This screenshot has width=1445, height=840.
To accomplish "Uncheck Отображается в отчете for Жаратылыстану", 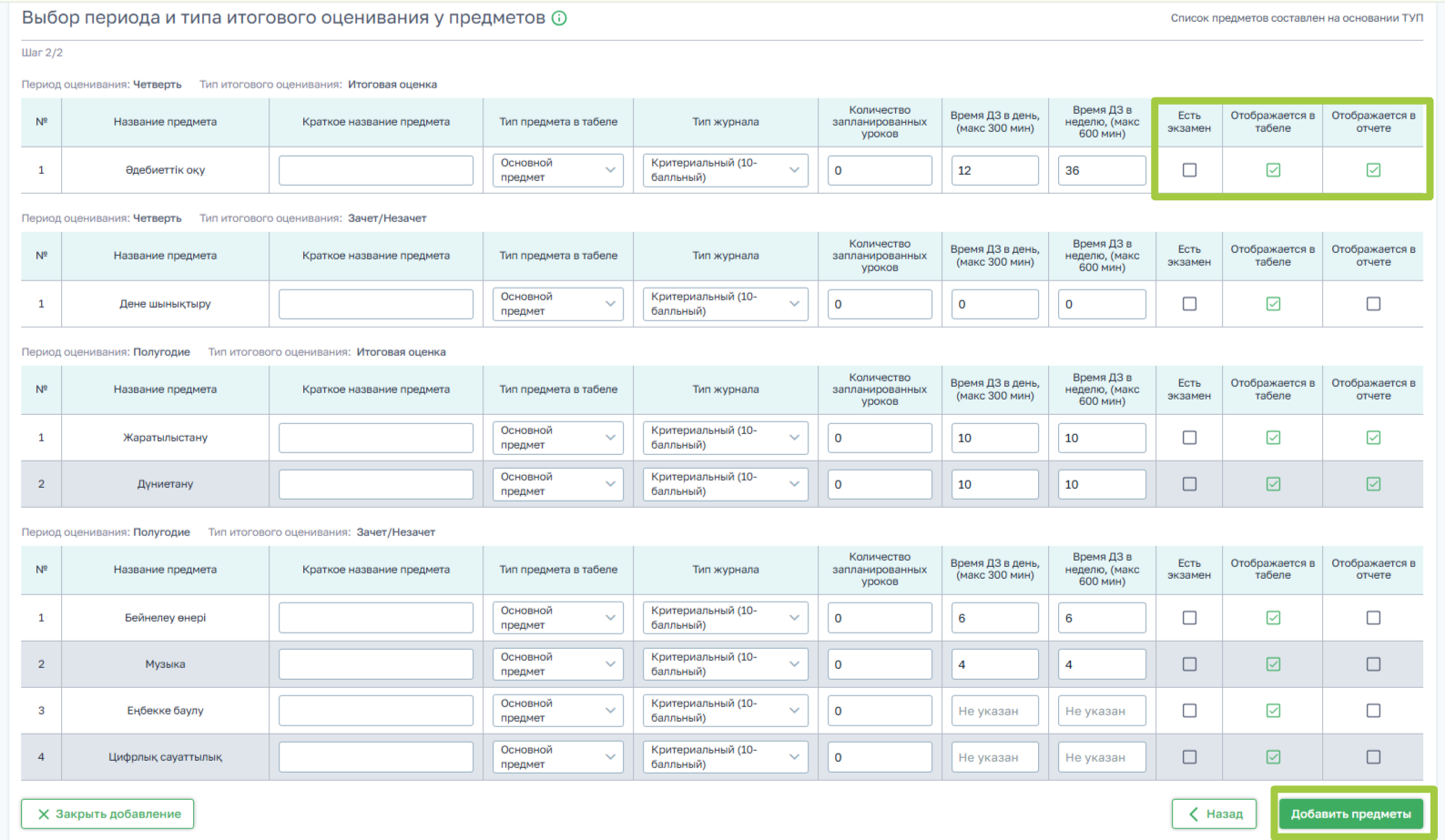I will tap(1373, 438).
